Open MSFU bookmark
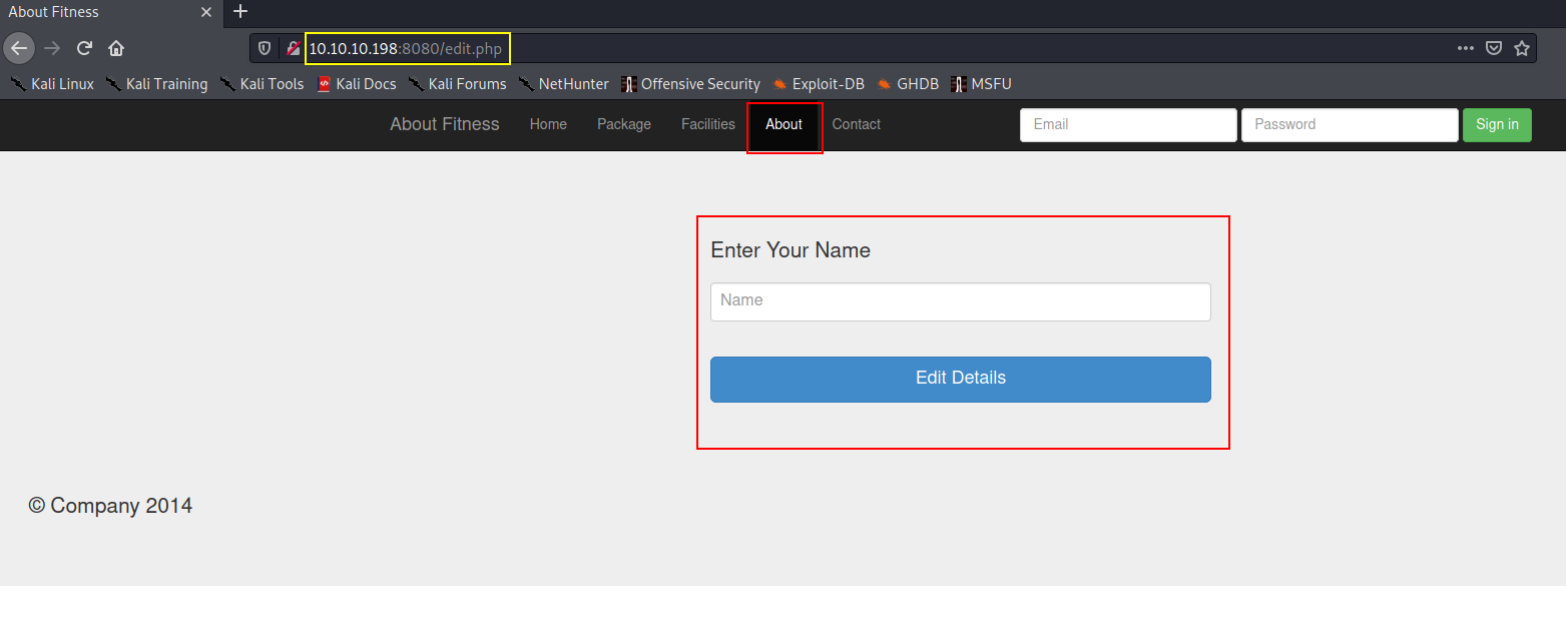Screen dimensions: 1566x639 pyautogui.click(x=981, y=84)
